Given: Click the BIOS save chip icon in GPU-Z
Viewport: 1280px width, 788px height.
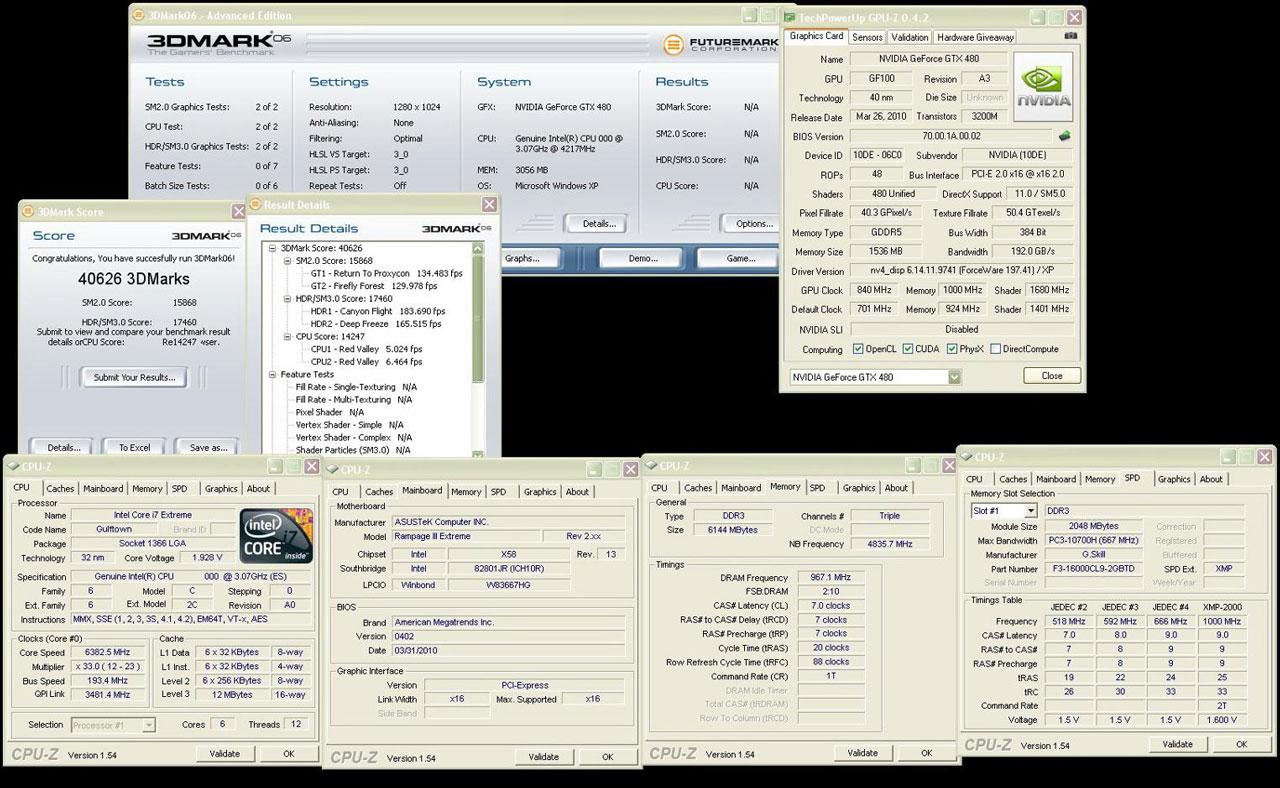Looking at the screenshot, I should [x=1065, y=136].
